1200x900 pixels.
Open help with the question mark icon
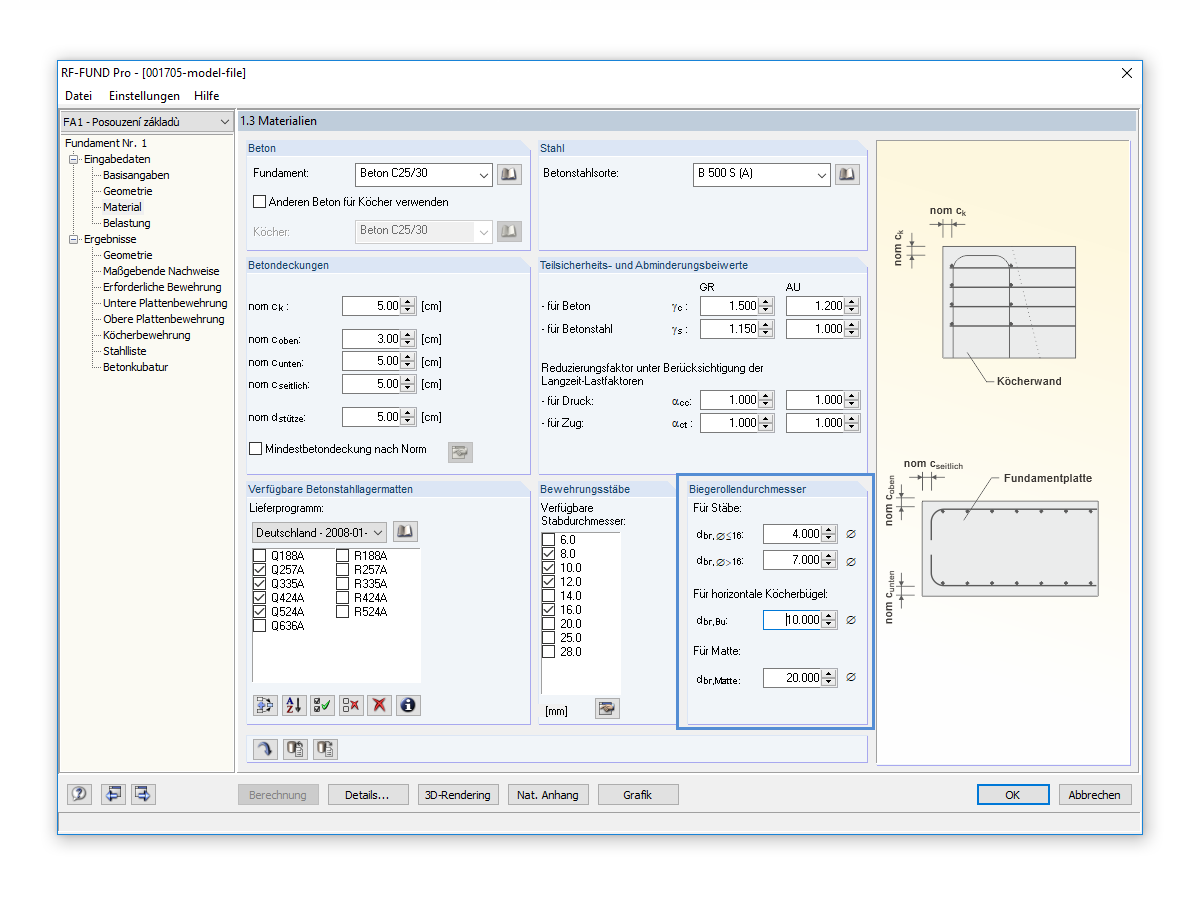coord(80,794)
